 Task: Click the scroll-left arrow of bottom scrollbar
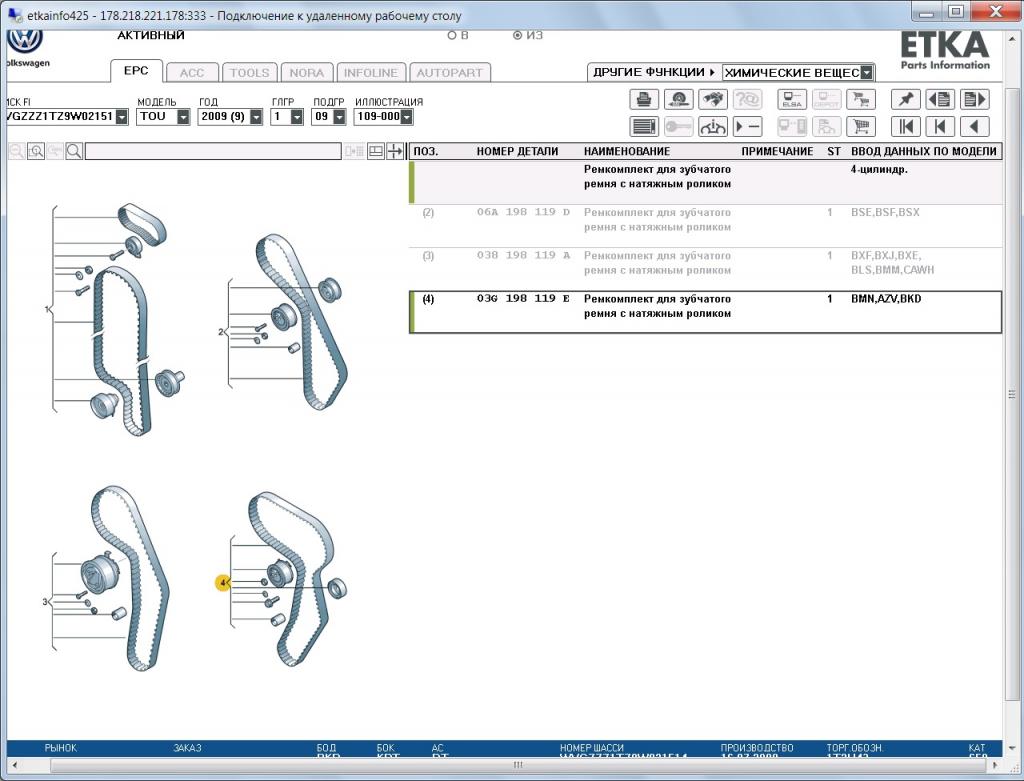tap(14, 765)
